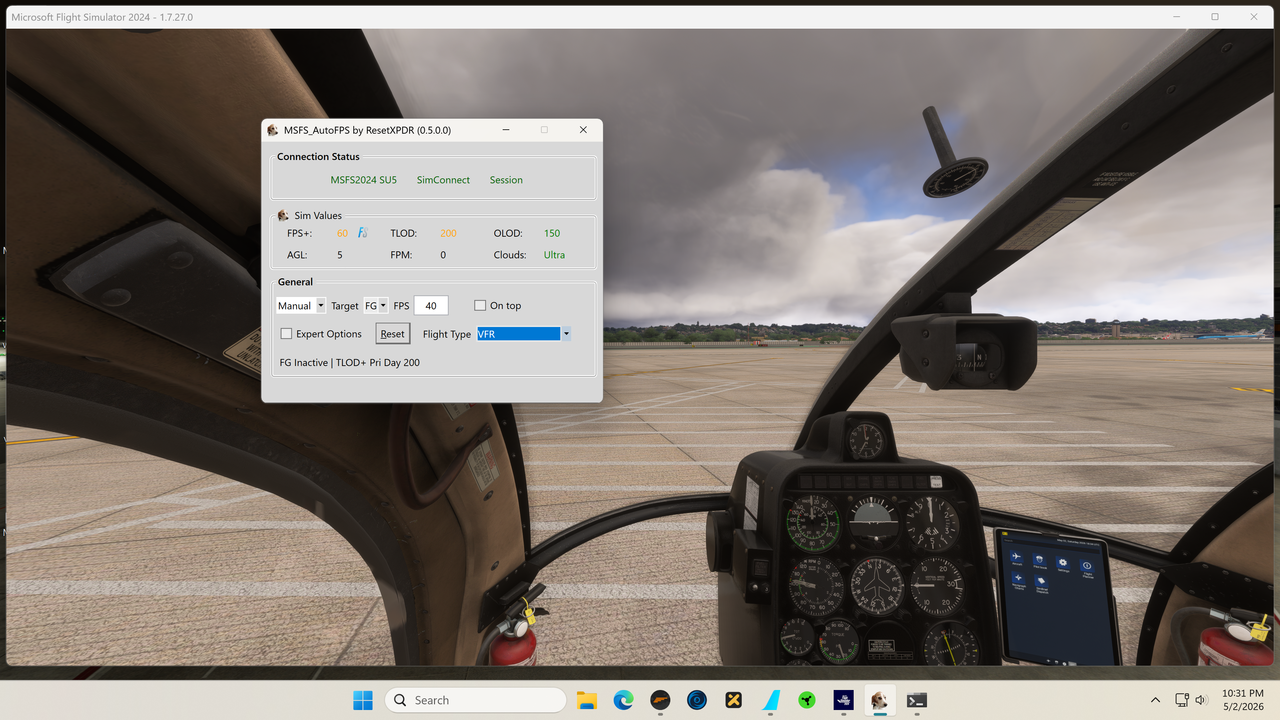Open the Manual mode dropdown

tap(301, 306)
